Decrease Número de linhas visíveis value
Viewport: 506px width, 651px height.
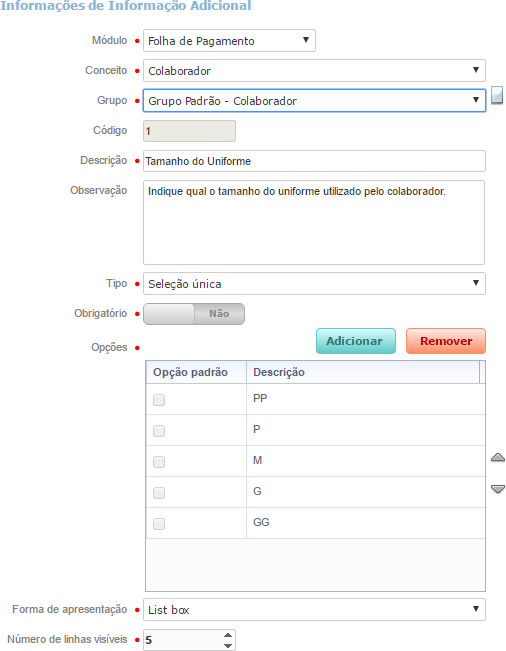[x=228, y=645]
